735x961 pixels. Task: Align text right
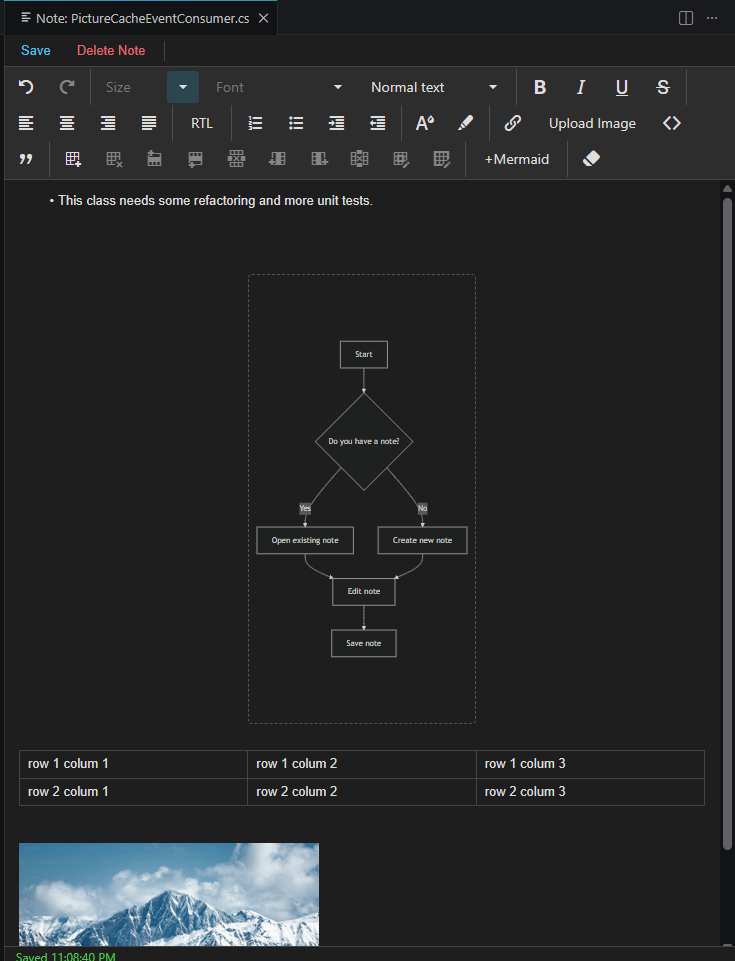point(108,123)
